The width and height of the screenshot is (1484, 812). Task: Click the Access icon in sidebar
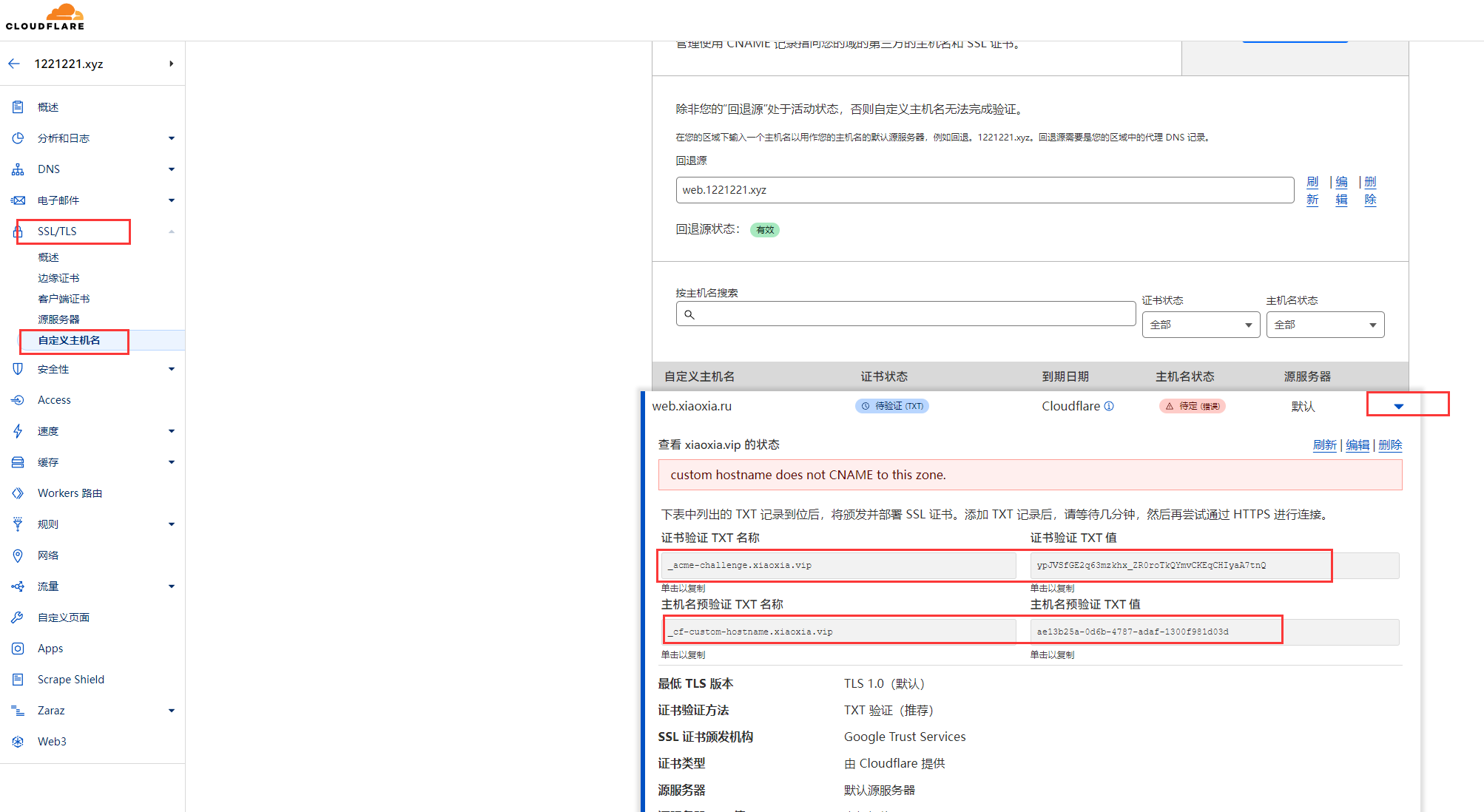18,400
